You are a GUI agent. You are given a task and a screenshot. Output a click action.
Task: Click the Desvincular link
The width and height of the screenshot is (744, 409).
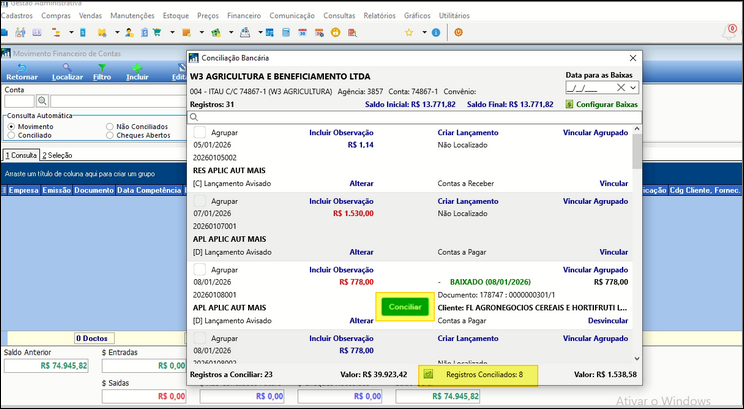(x=606, y=320)
